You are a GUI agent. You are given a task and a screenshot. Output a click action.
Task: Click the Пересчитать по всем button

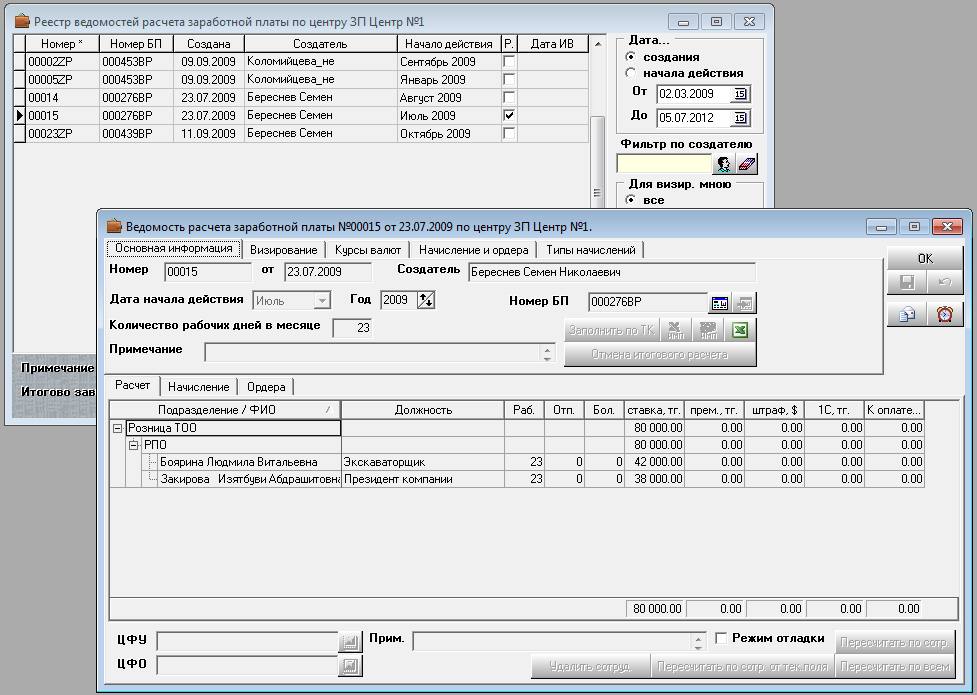tap(895, 666)
